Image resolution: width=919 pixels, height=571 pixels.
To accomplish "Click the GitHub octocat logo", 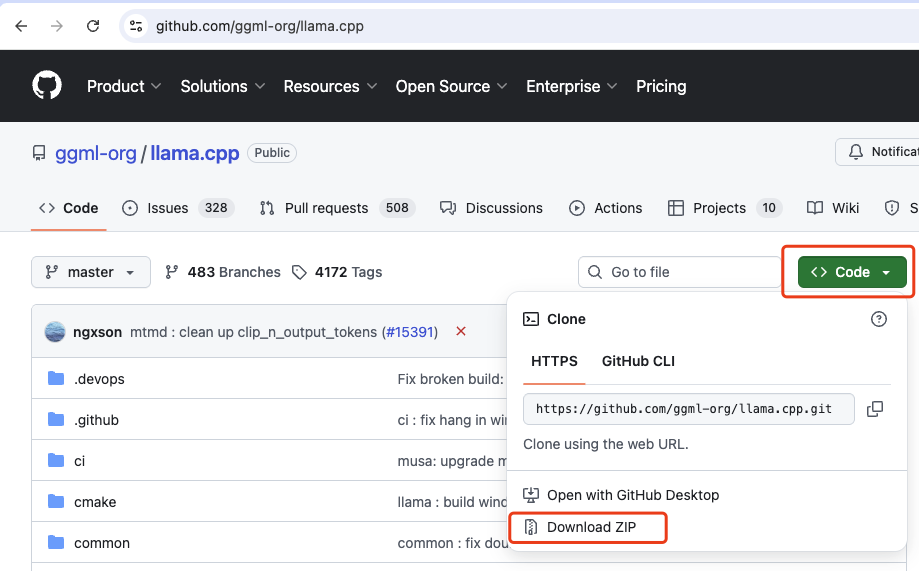I will pyautogui.click(x=47, y=86).
